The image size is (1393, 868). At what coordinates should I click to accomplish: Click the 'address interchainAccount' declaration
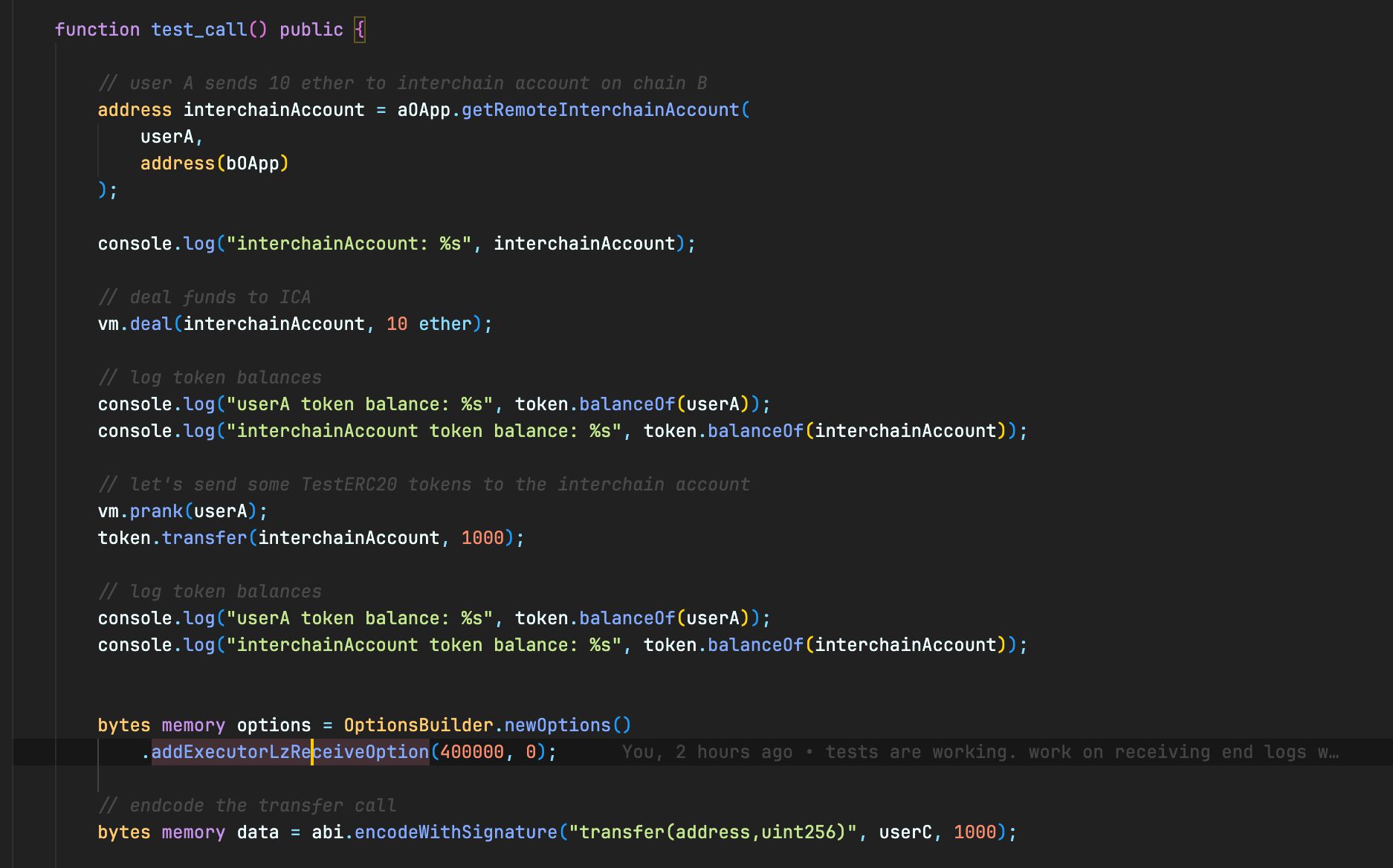pos(231,110)
